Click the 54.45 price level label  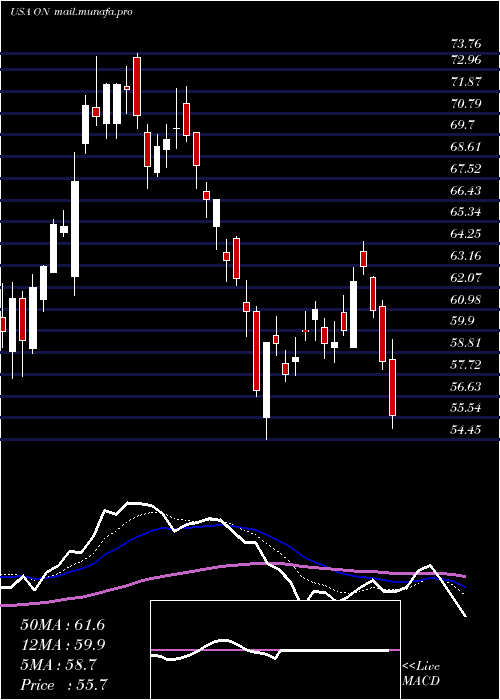pyautogui.click(x=467, y=429)
